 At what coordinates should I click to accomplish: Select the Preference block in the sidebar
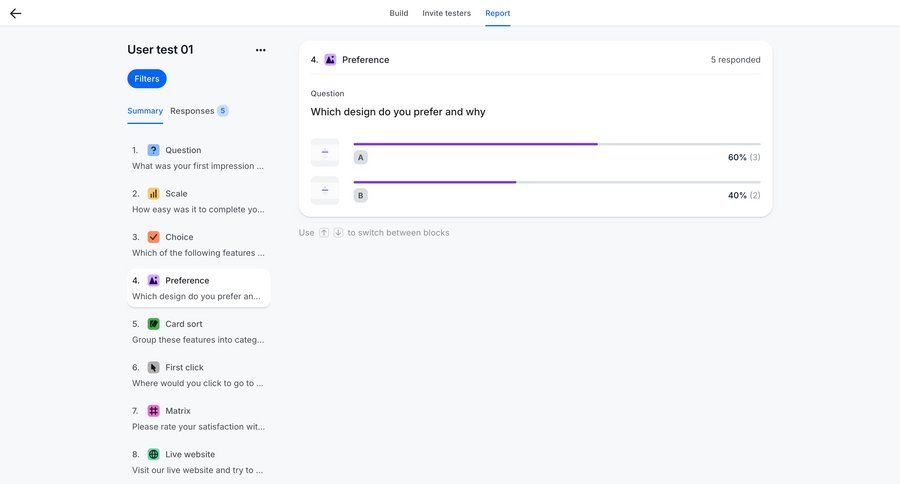[x=198, y=288]
